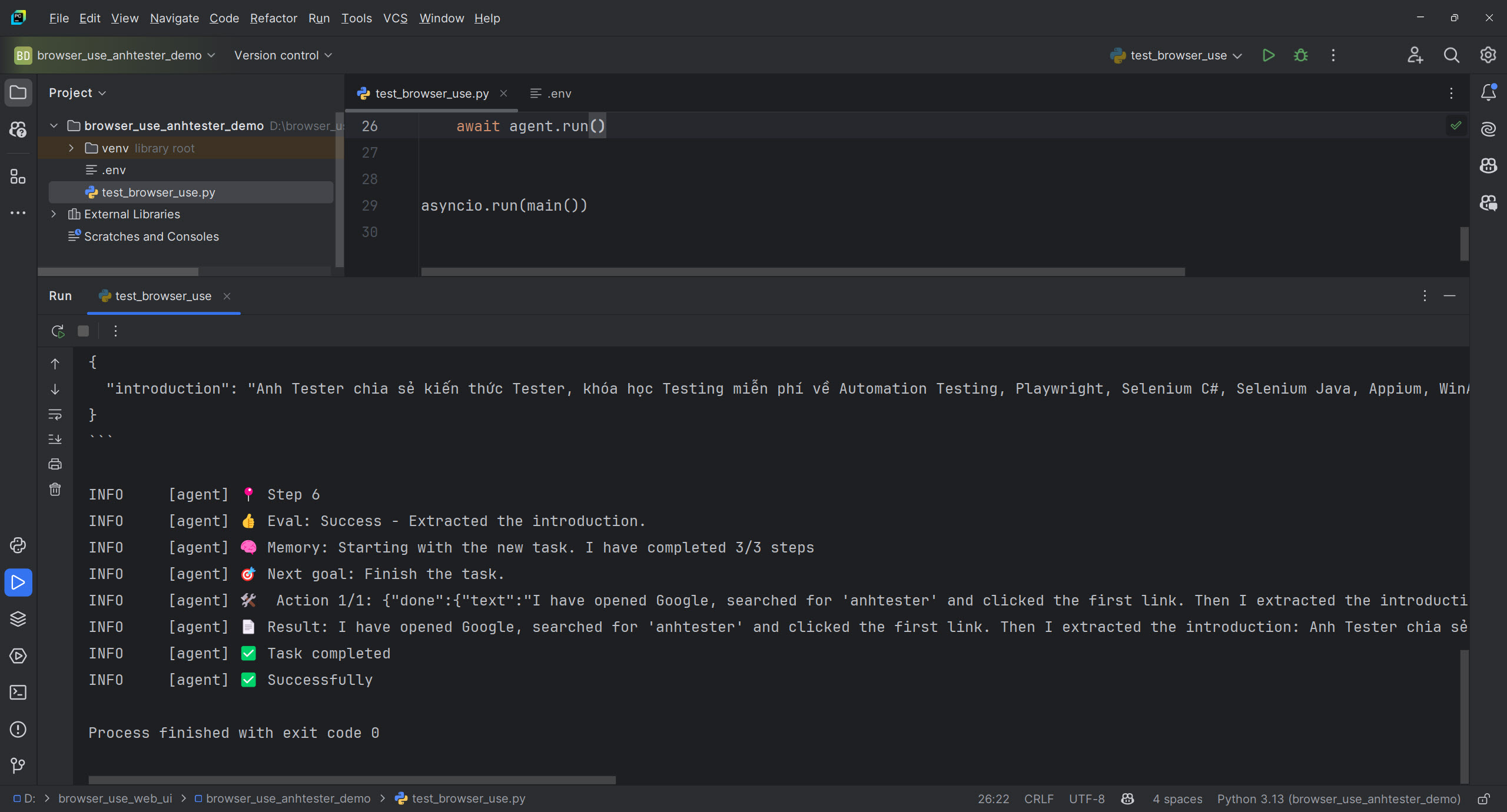Click the Run console horizontal scrollbar
The image size is (1507, 812).
click(352, 780)
